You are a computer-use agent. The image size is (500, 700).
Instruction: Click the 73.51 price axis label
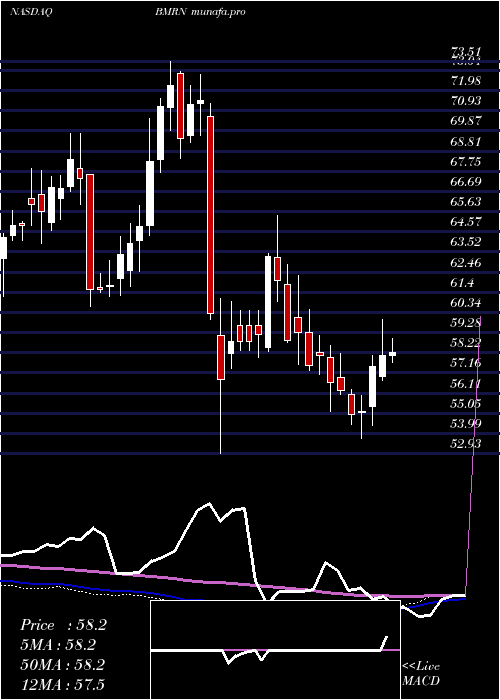tap(467, 53)
